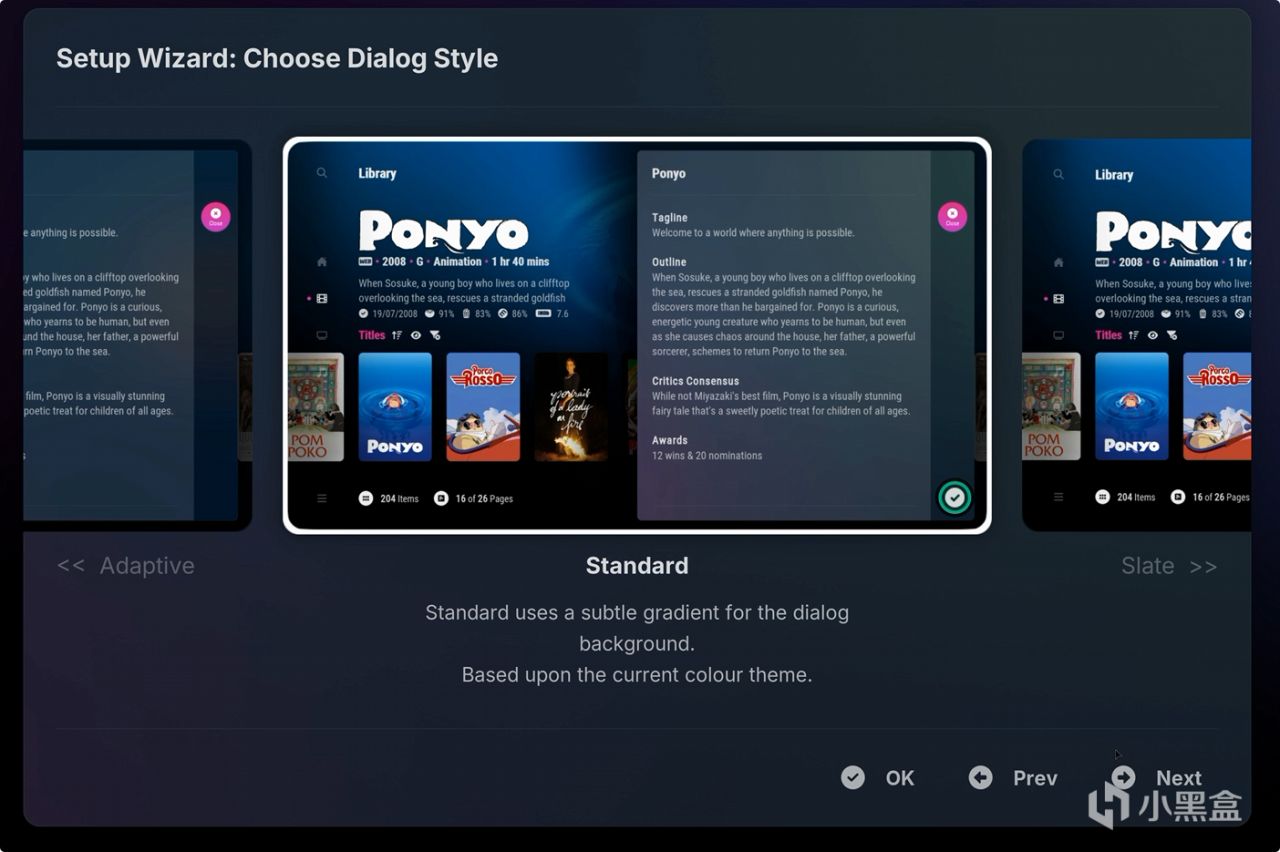Click the Pom Poko poster in Standard preview
The image size is (1280, 852).
[x=316, y=407]
